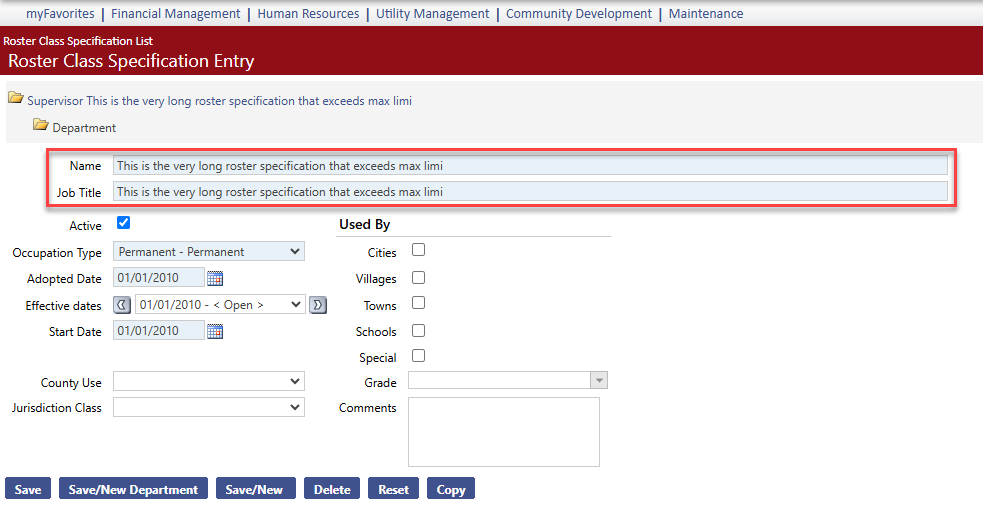This screenshot has width=983, height=505.
Task: Open the Start Date calendar picker
Action: coord(215,331)
